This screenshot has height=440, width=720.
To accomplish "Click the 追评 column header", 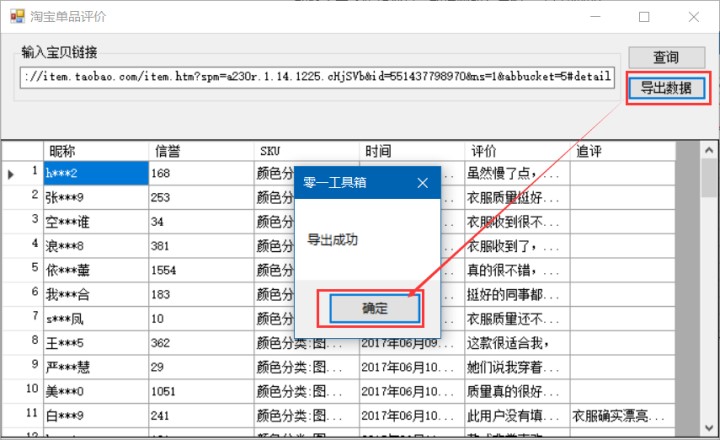I will 620,150.
